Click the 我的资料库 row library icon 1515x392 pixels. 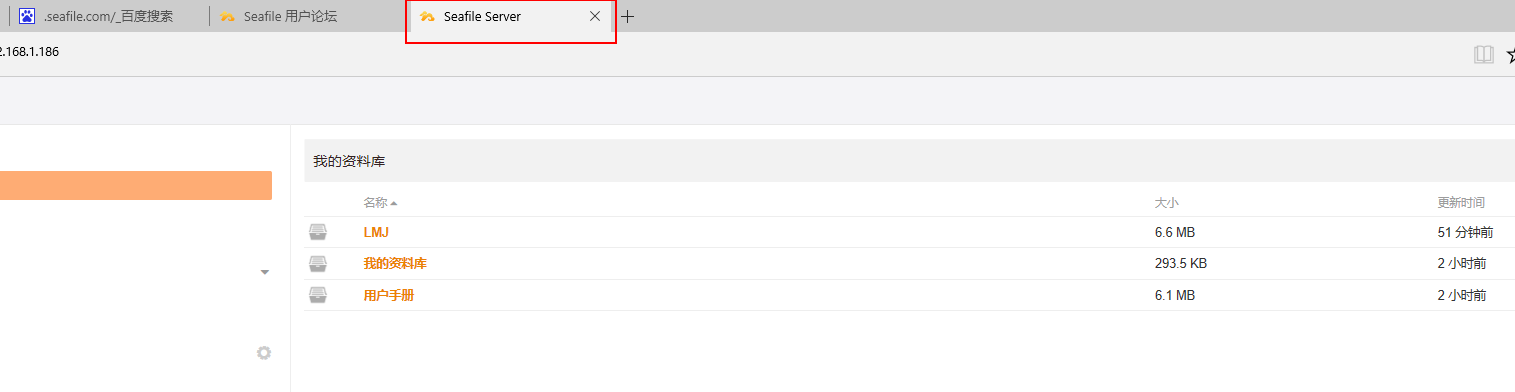click(318, 264)
